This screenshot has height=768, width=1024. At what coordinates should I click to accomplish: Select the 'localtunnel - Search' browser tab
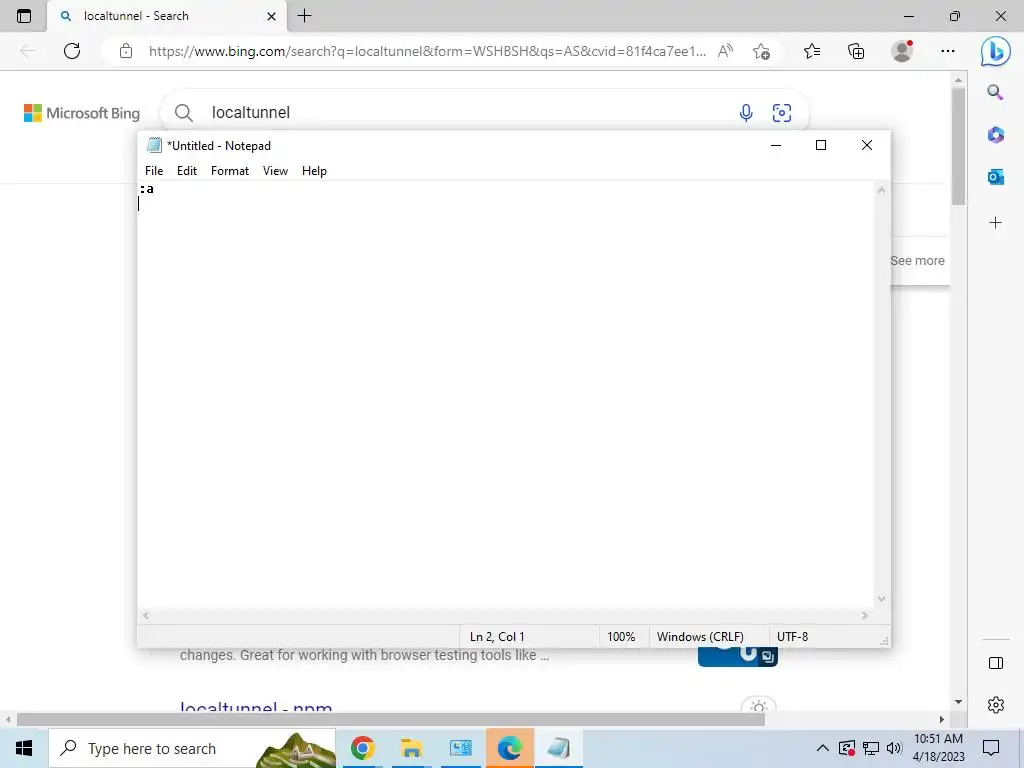coord(167,16)
